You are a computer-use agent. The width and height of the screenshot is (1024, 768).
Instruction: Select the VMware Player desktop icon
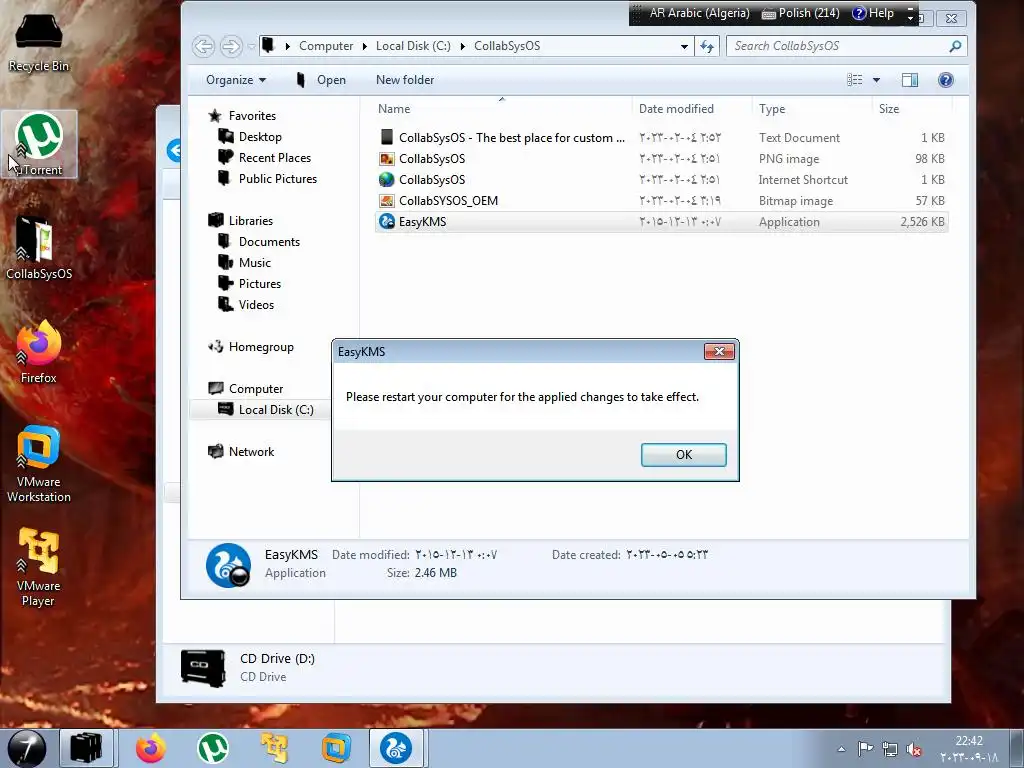pyautogui.click(x=39, y=567)
